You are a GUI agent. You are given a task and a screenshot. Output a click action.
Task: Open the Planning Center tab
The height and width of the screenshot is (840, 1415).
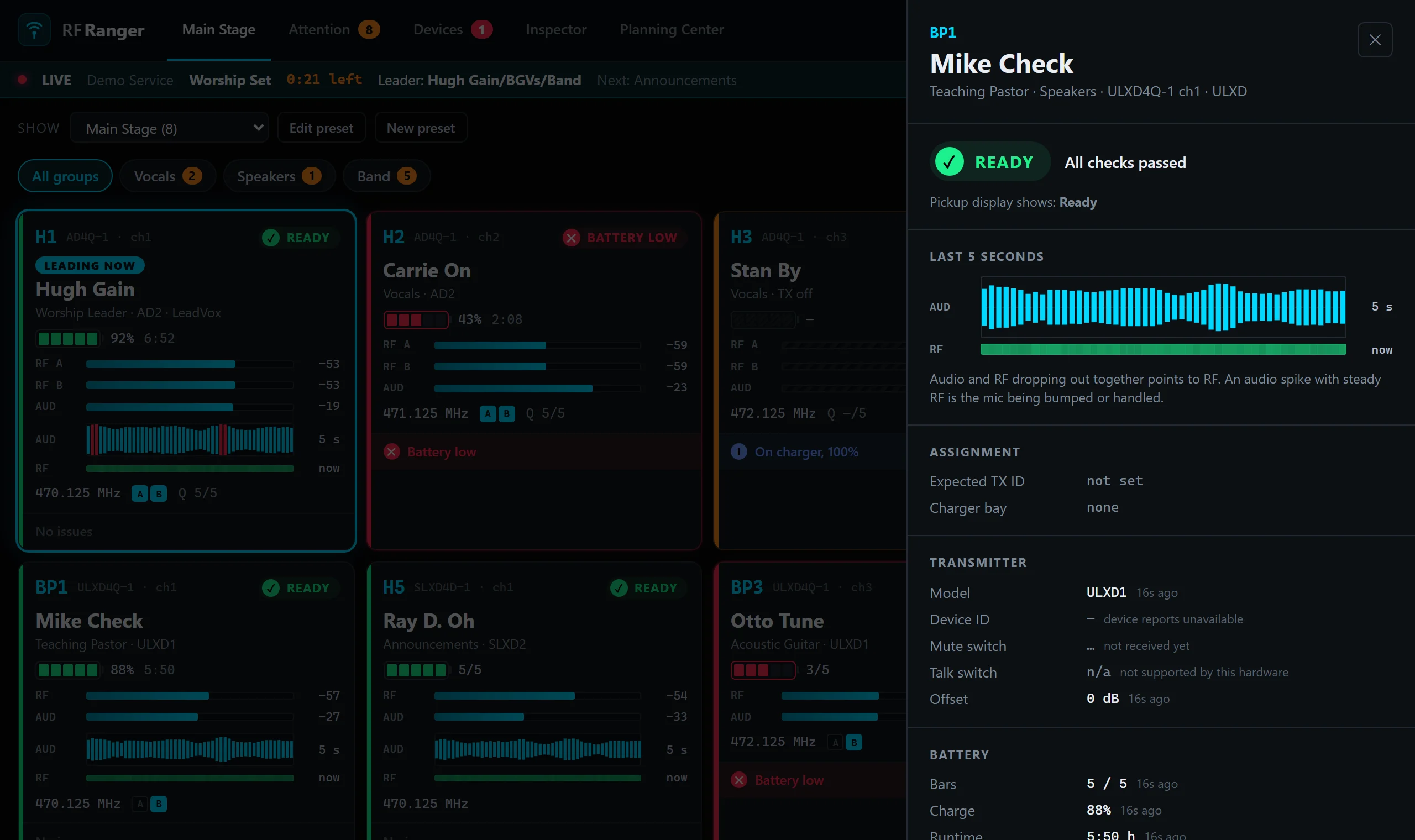671,29
